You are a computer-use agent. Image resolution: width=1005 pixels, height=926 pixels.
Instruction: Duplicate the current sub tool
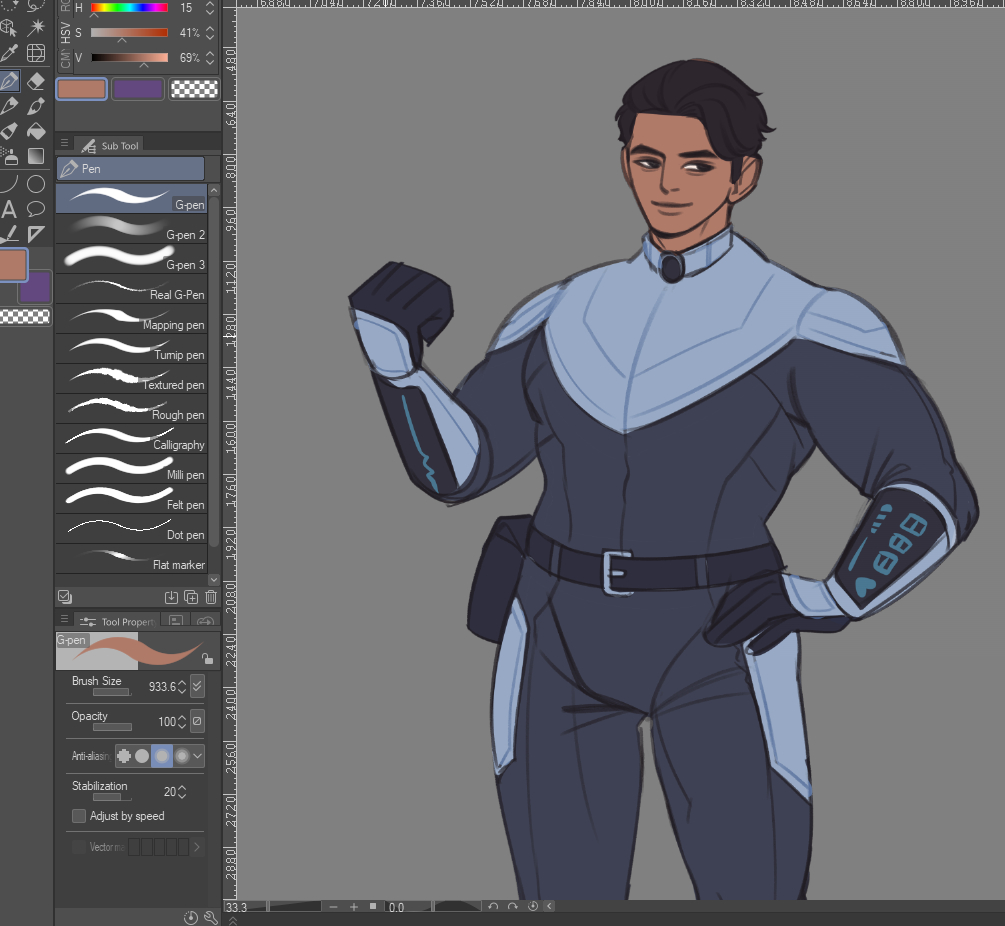[x=191, y=597]
